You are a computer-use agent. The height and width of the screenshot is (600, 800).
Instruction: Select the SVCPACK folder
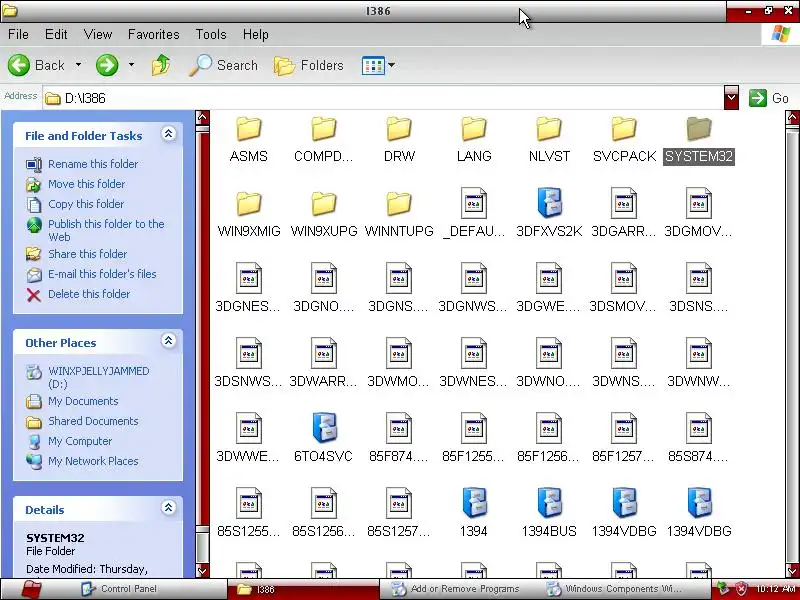(624, 139)
